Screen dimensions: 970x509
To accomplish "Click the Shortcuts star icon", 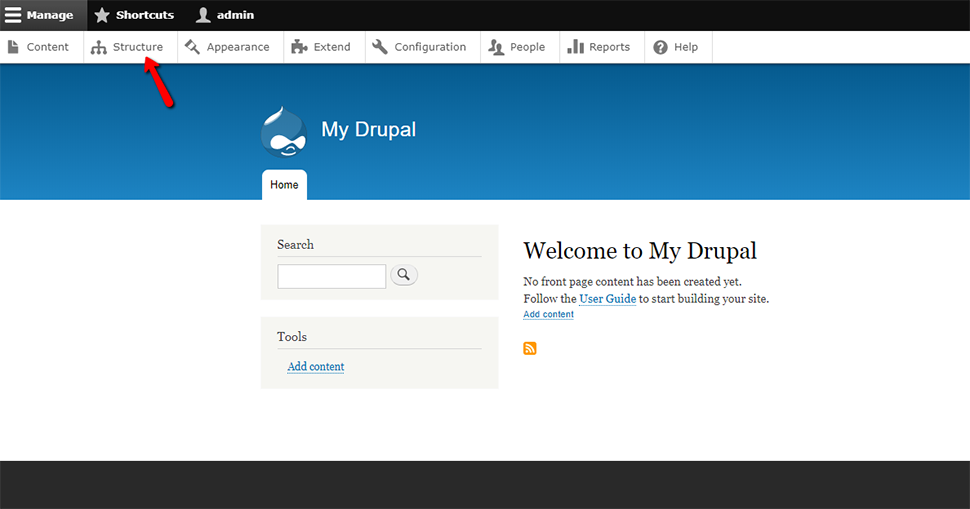I will pos(102,15).
